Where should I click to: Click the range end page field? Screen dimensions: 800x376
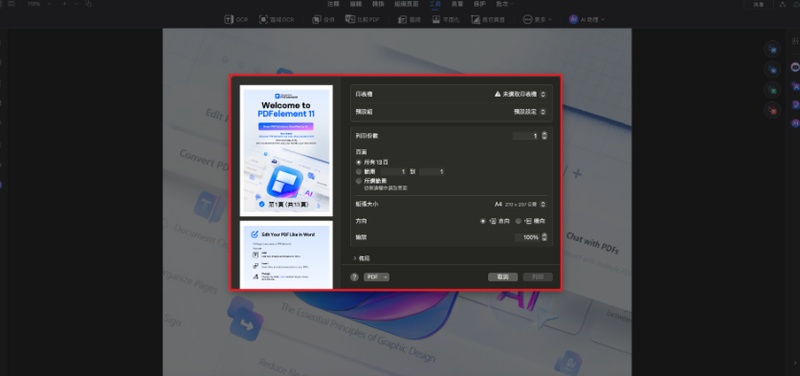(432, 172)
